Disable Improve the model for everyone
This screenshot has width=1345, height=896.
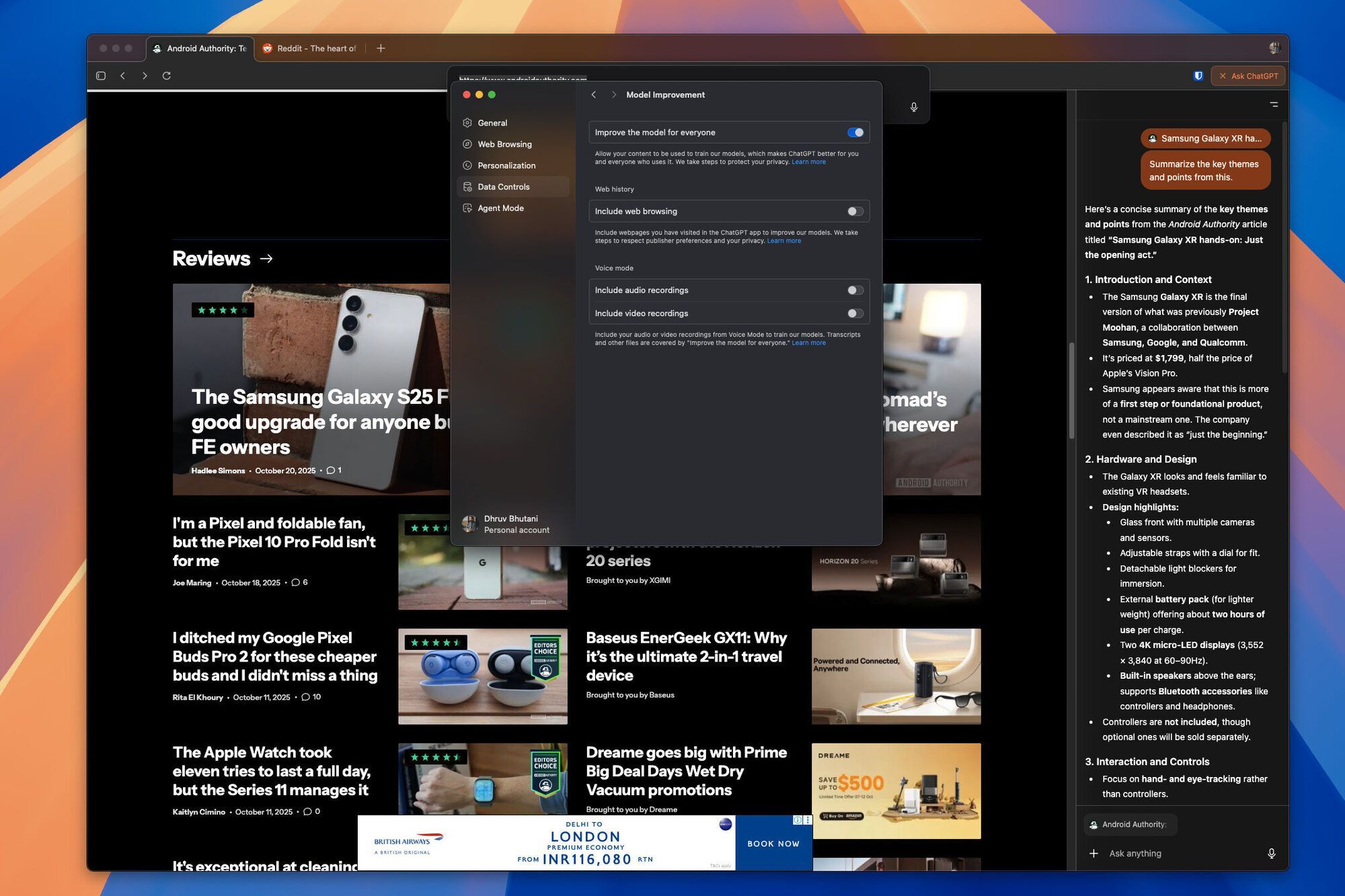tap(855, 132)
